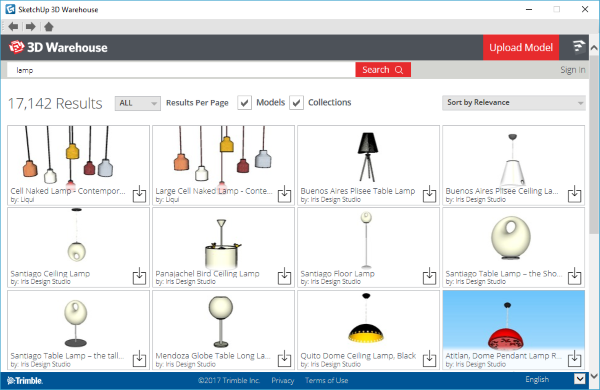The height and width of the screenshot is (390, 600).
Task: Download Panajachel Bird Ceiling Lamp
Action: click(284, 276)
